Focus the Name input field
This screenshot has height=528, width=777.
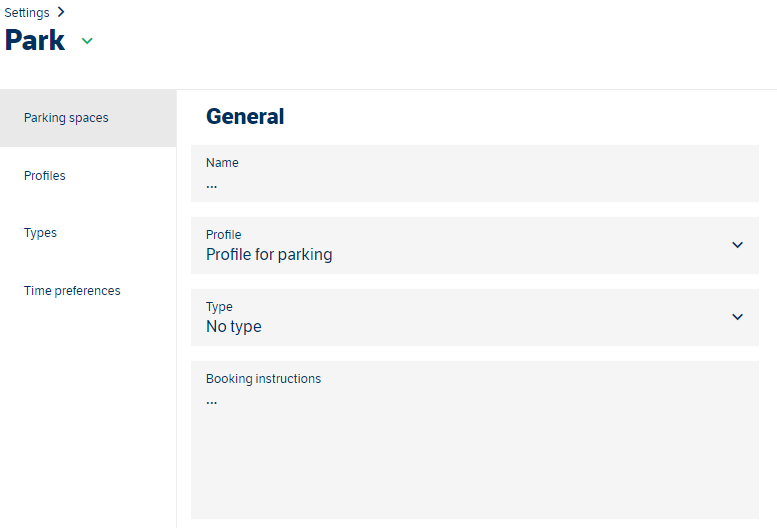(474, 183)
